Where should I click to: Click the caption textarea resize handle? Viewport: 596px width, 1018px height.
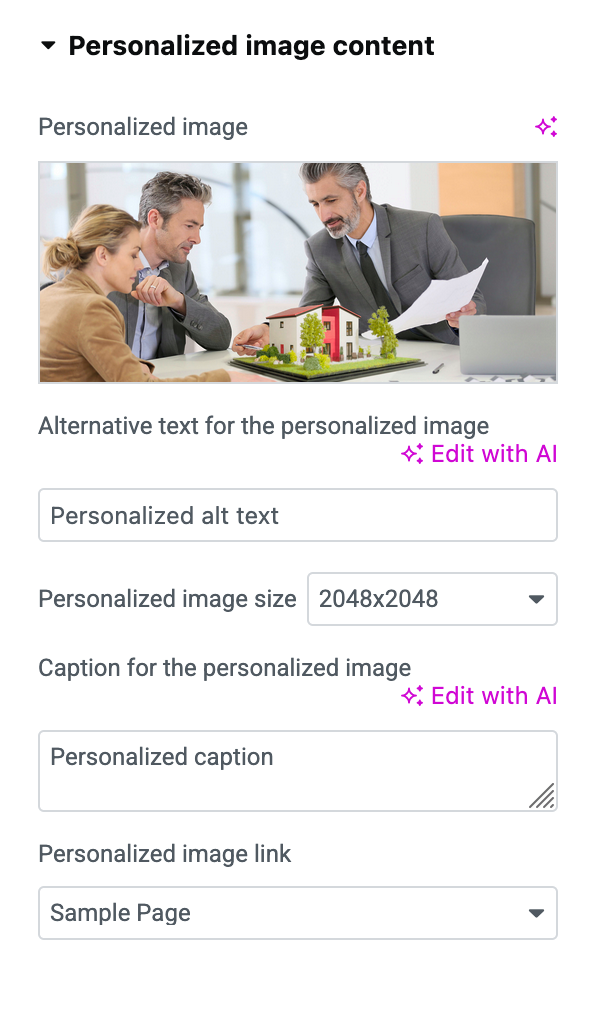pyautogui.click(x=542, y=796)
